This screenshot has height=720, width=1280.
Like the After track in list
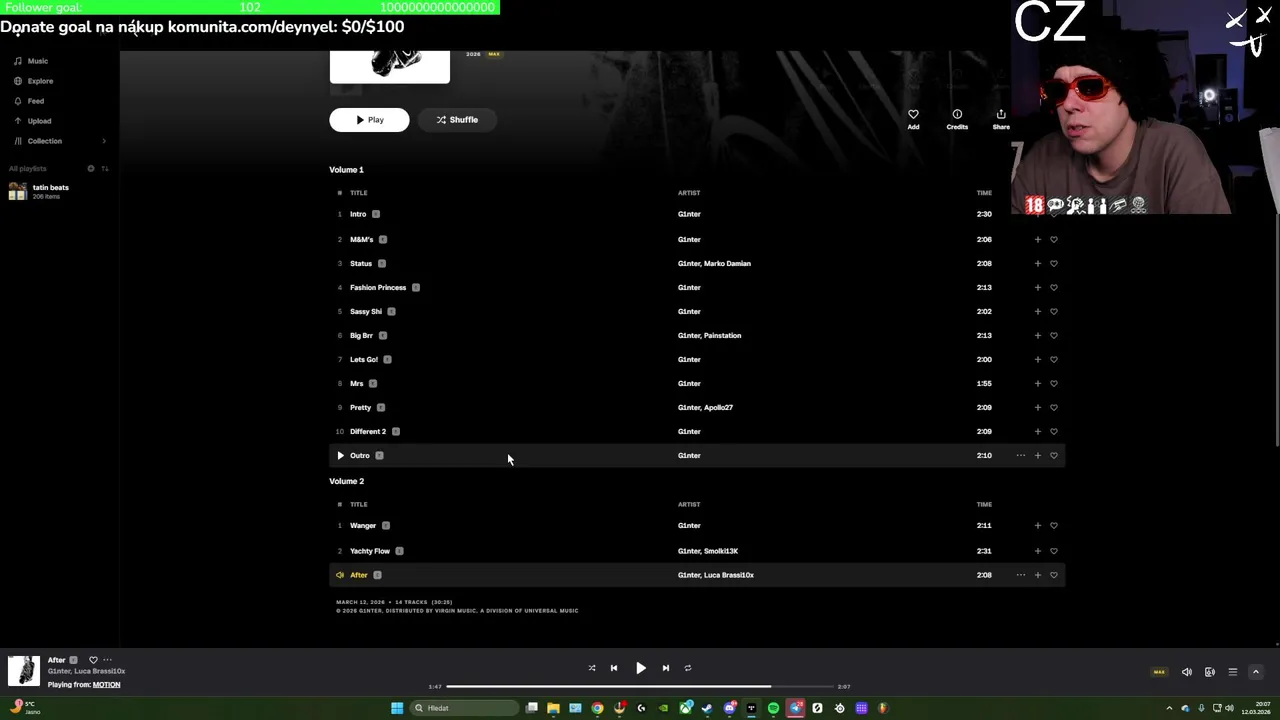[x=1054, y=575]
